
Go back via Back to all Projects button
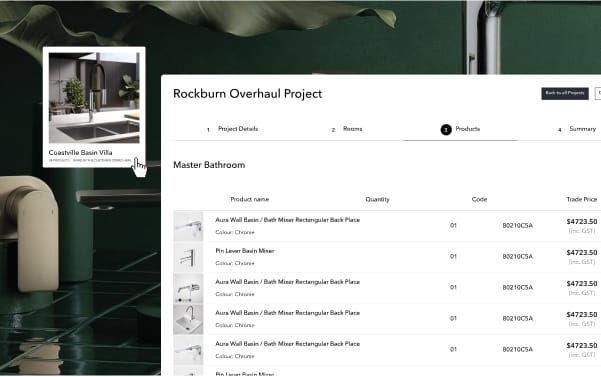565,93
